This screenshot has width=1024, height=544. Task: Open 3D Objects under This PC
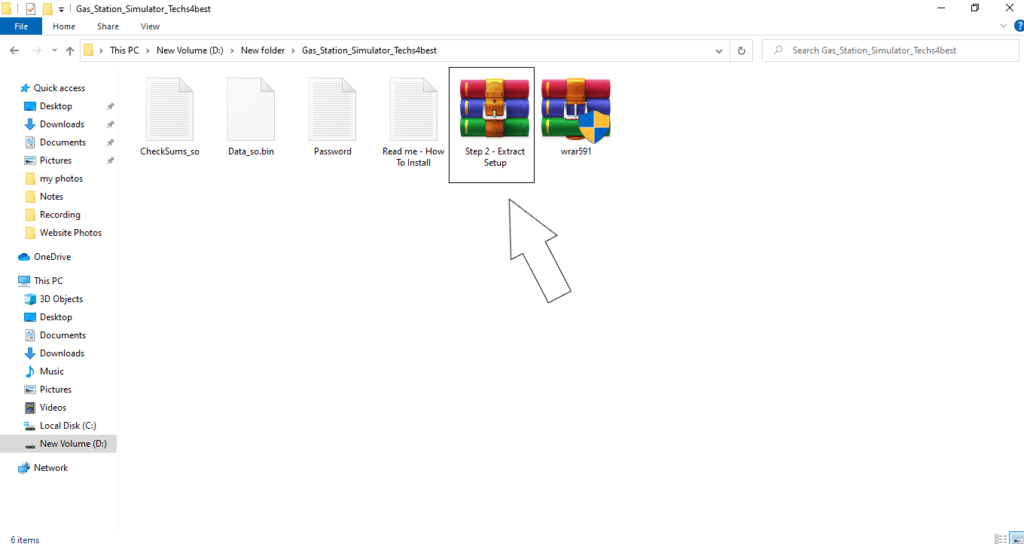click(x=61, y=299)
